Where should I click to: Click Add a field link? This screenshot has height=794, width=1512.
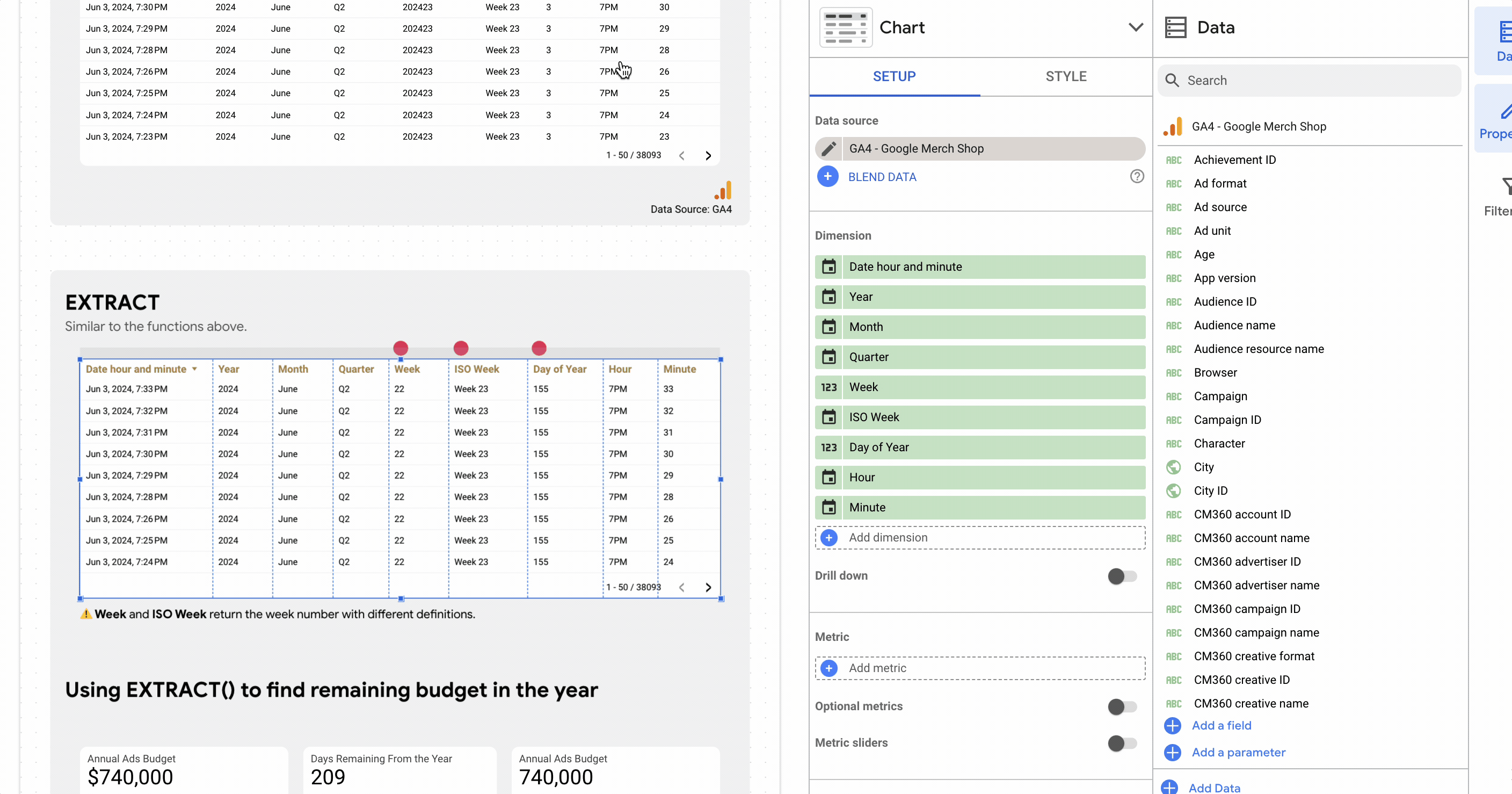(x=1222, y=725)
